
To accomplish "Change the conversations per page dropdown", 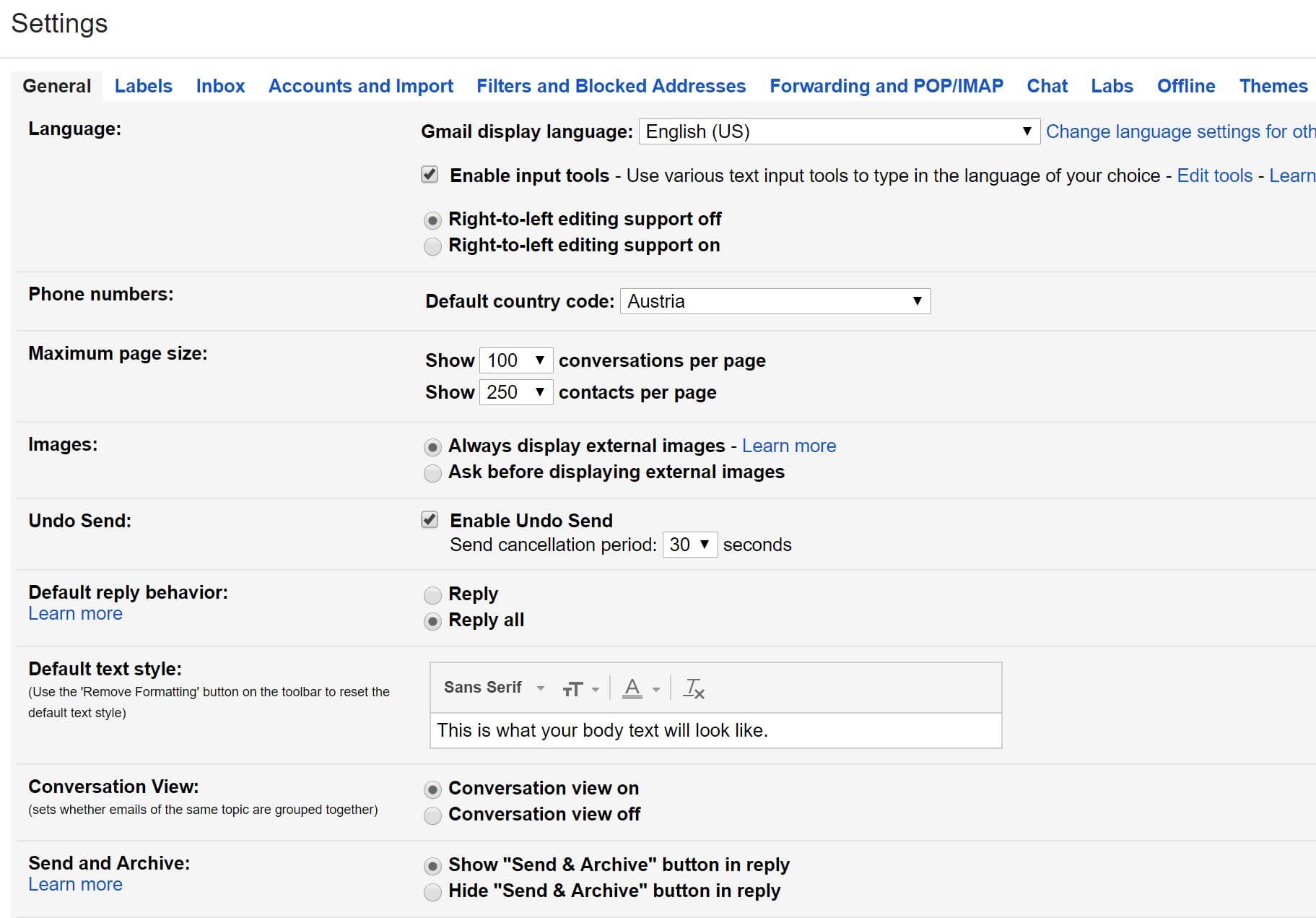I will (x=515, y=360).
